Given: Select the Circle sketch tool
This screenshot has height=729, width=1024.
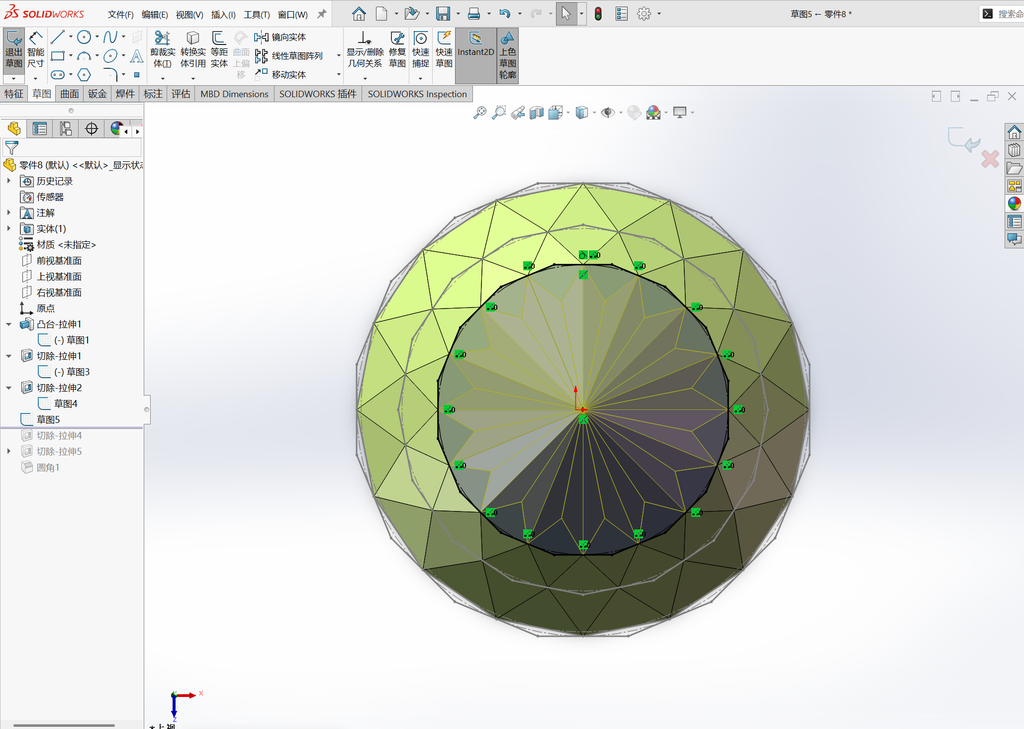Looking at the screenshot, I should coord(84,37).
